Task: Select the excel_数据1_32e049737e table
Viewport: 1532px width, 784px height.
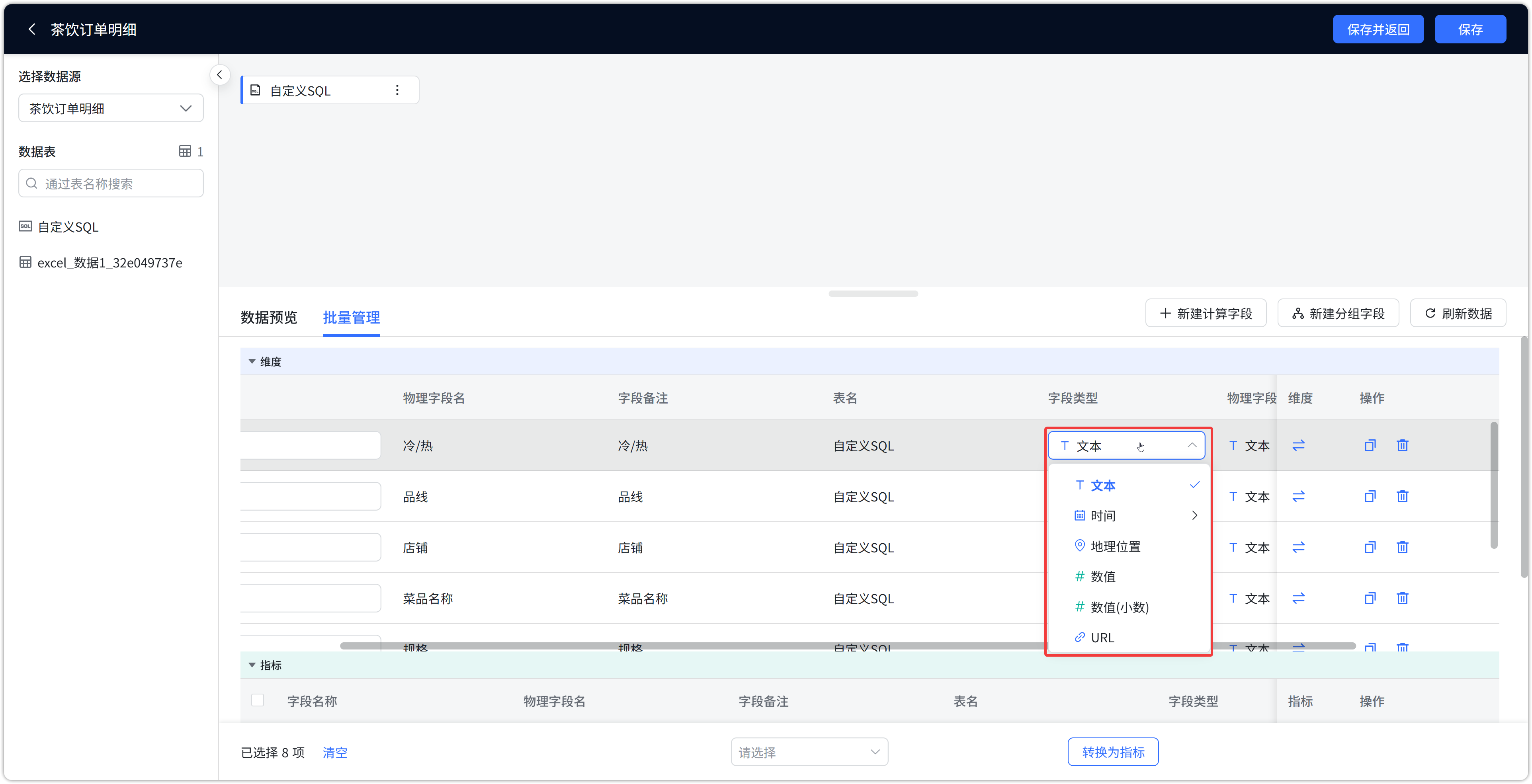Action: point(101,262)
